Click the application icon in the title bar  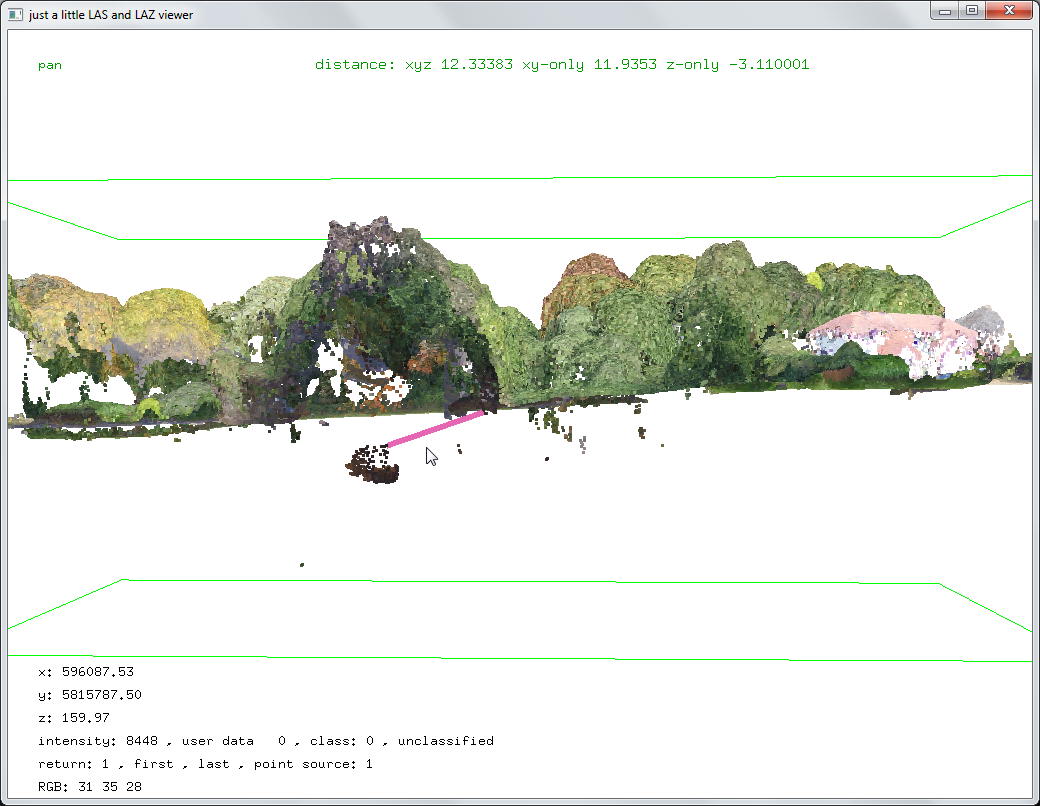[15, 14]
